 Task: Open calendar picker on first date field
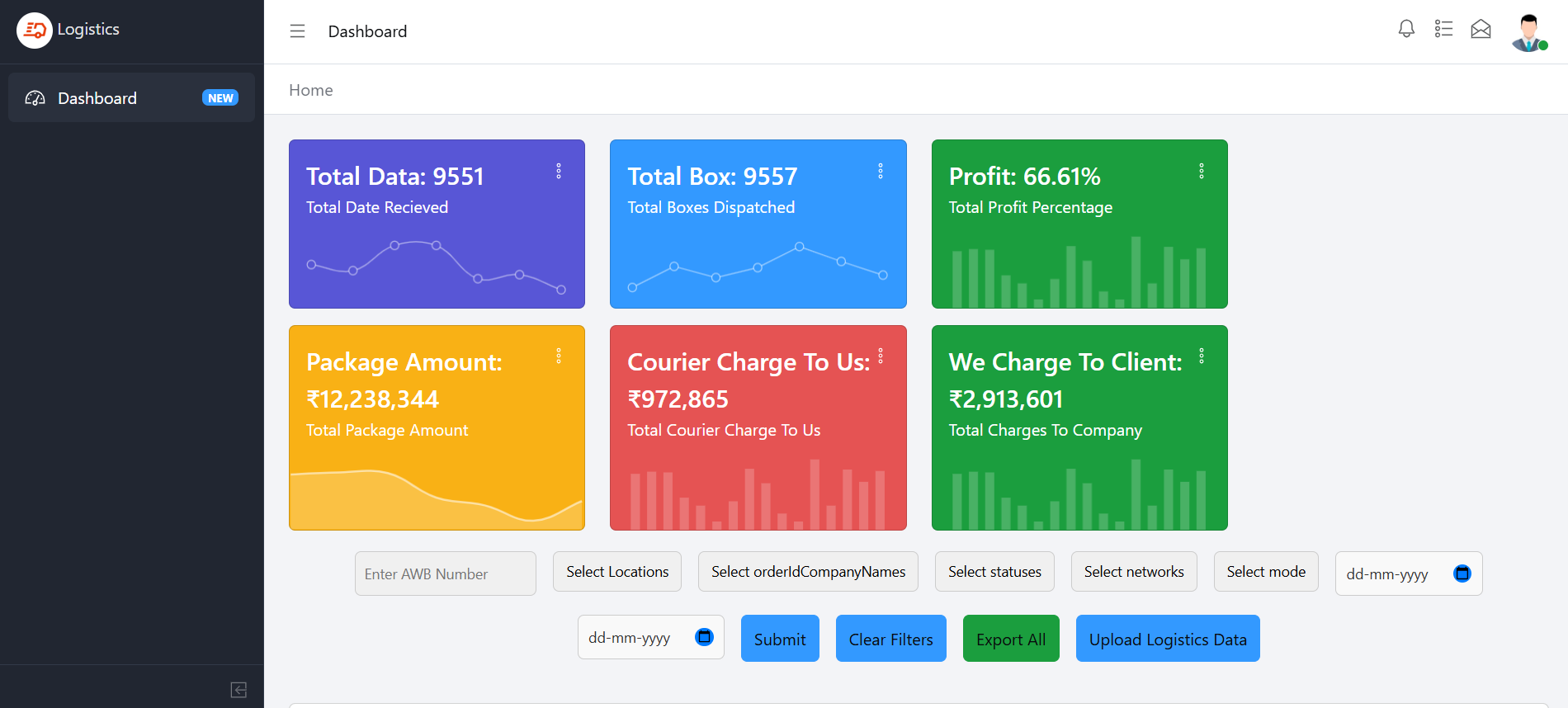[x=1462, y=573]
